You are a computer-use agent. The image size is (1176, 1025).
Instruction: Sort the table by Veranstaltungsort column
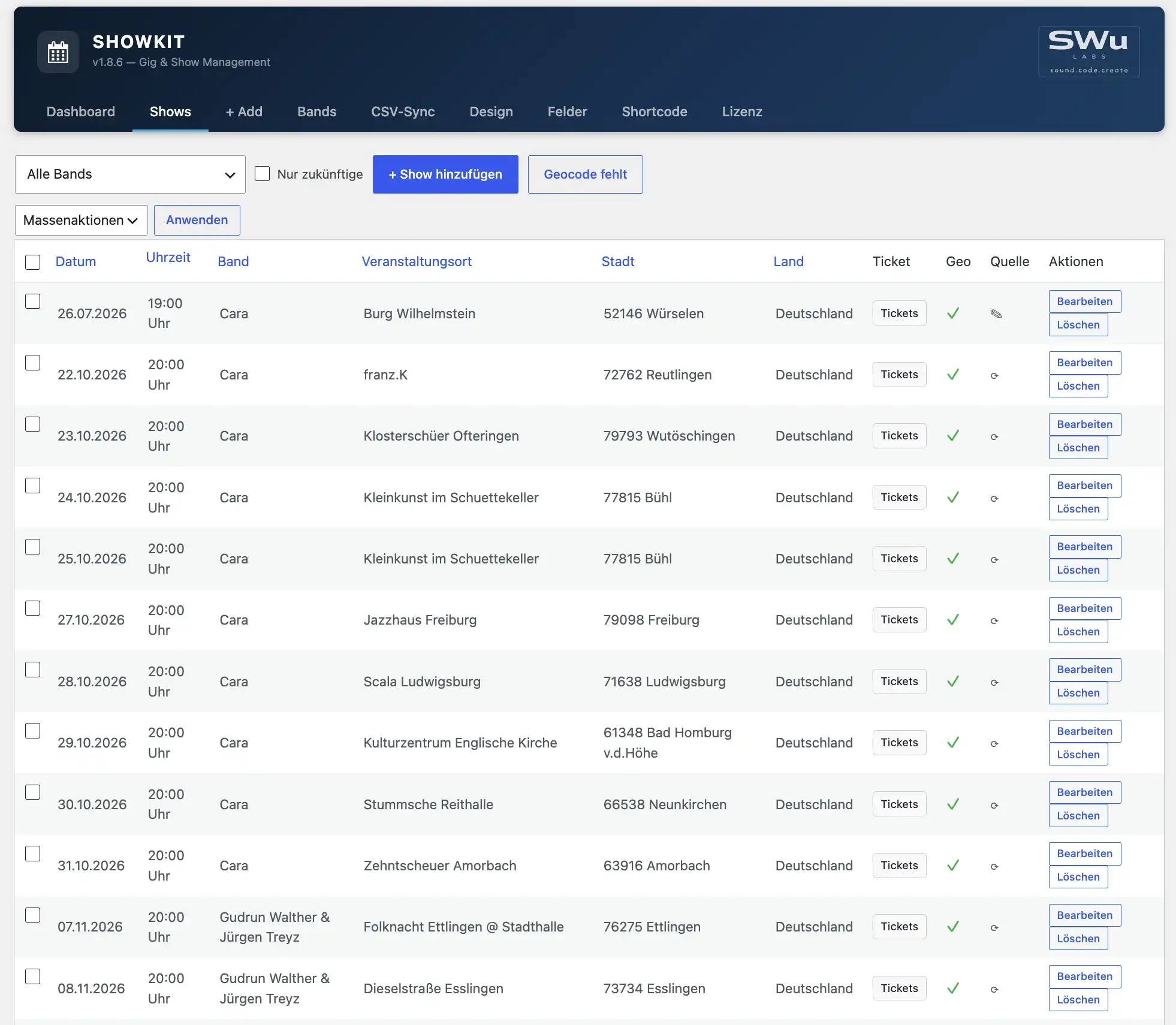coord(417,261)
